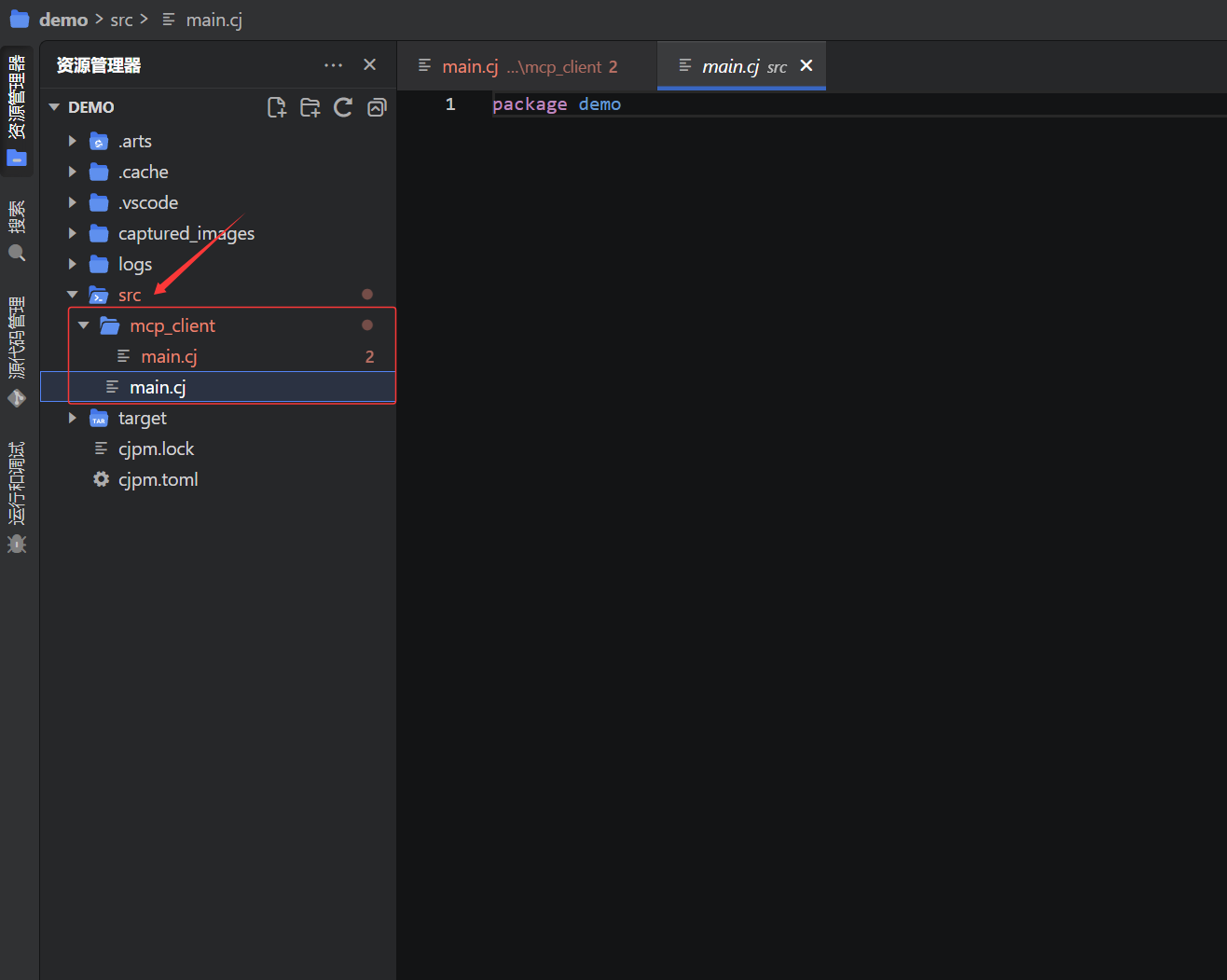The image size is (1227, 980).
Task: Click the logs folder icon
Action: pyautogui.click(x=99, y=265)
